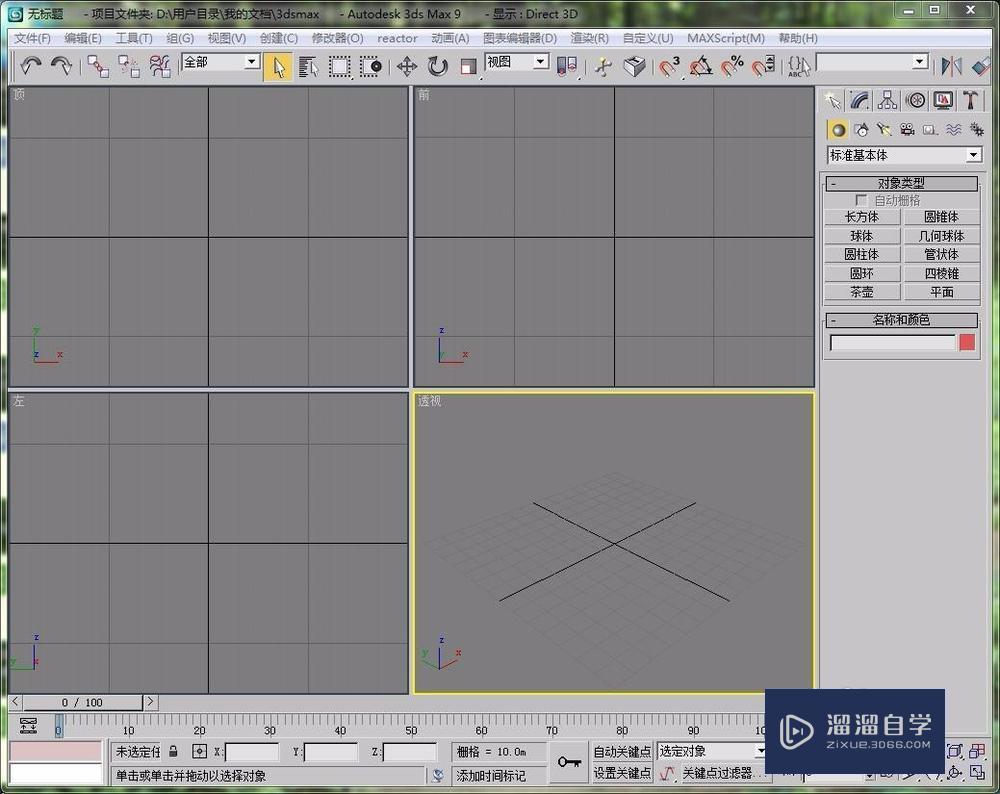Select Shapes category icon
Viewport: 1000px width, 794px height.
pyautogui.click(x=861, y=130)
